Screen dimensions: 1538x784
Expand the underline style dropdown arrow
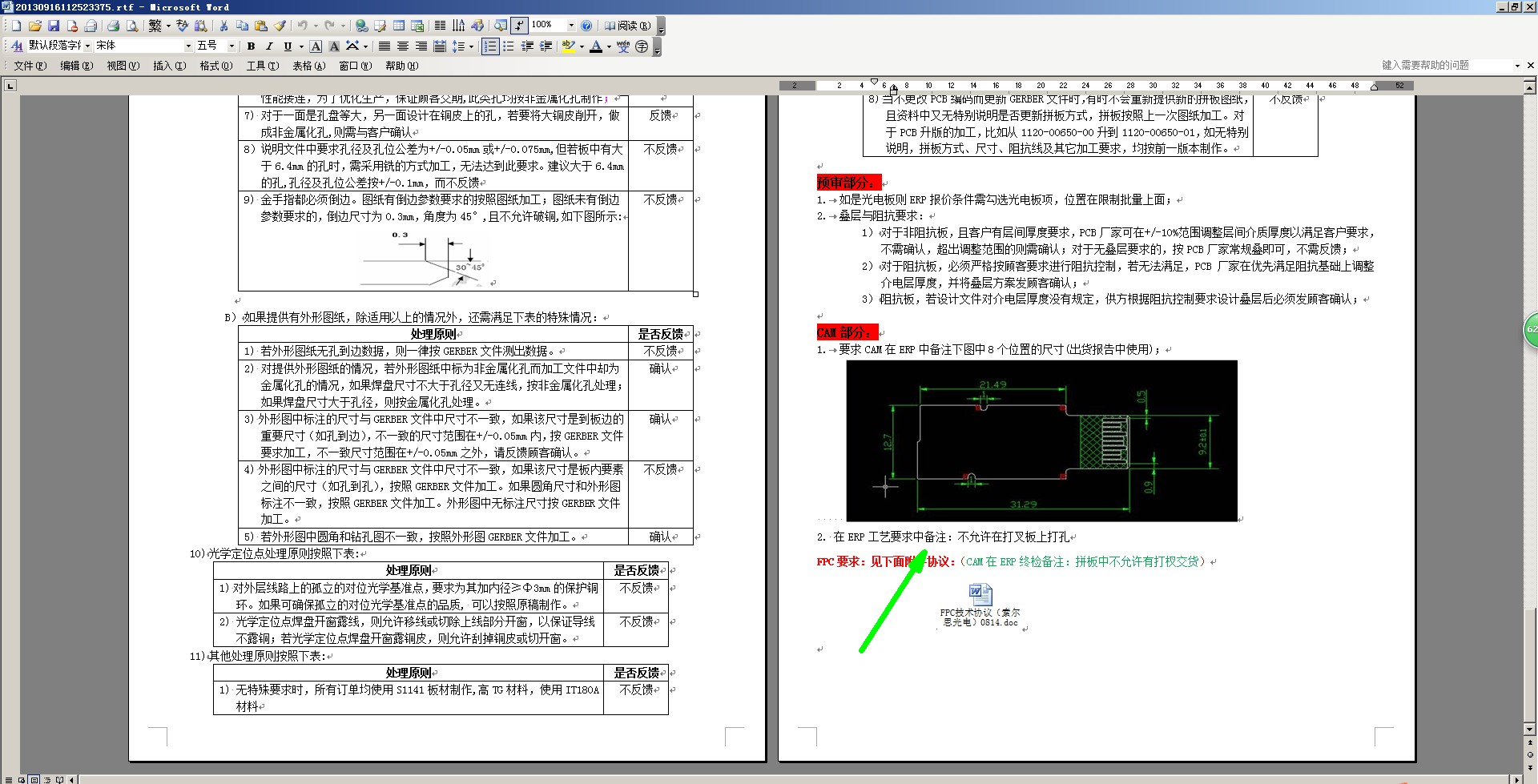(x=301, y=46)
